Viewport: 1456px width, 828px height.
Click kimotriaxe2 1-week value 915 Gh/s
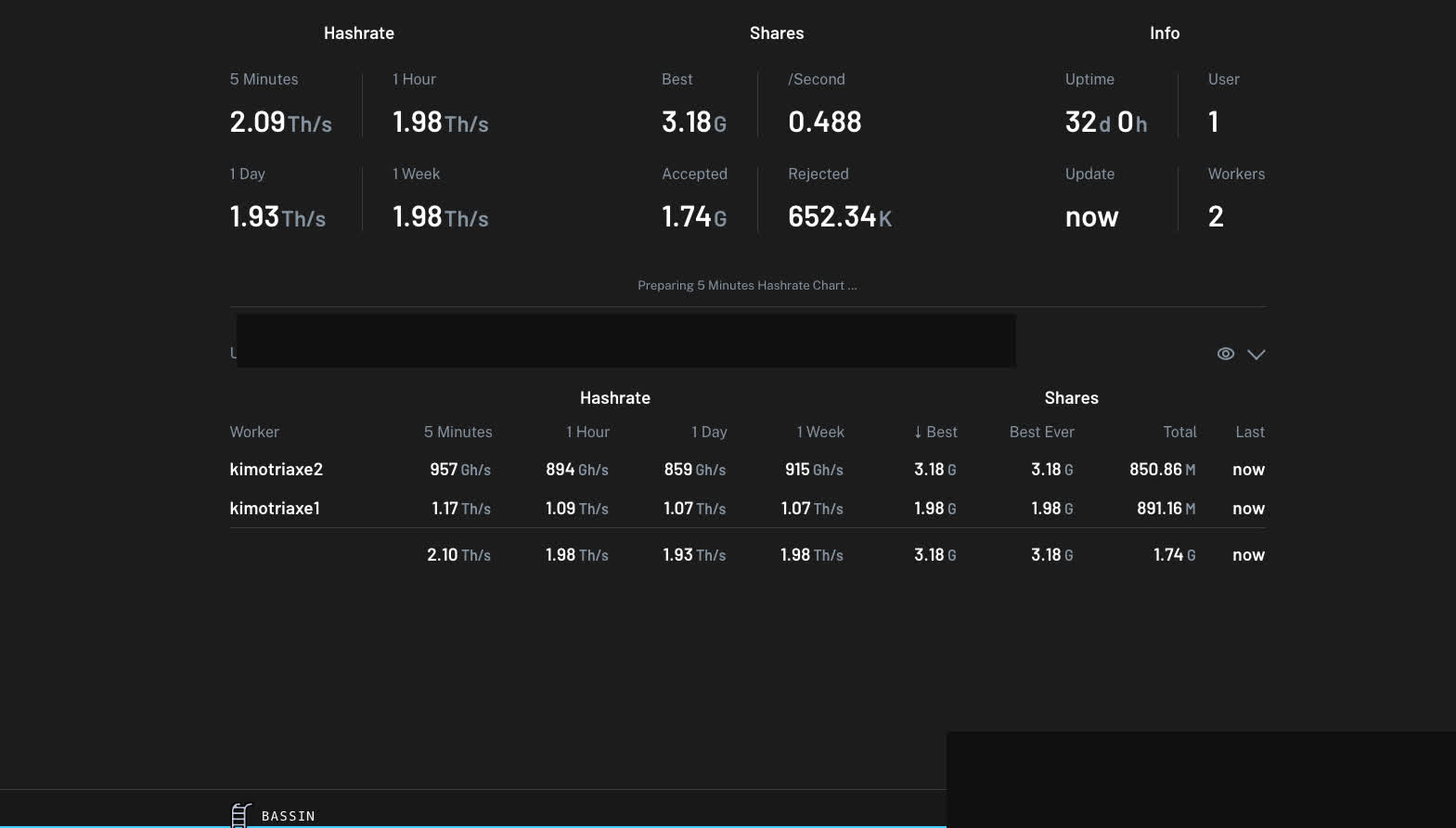click(814, 470)
